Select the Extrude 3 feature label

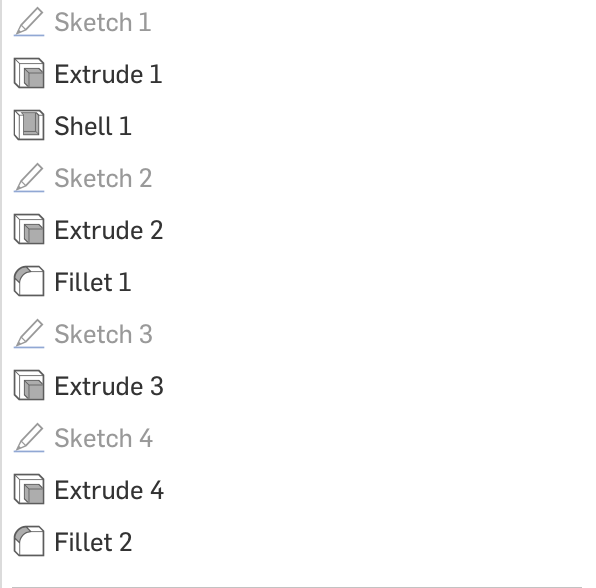(109, 386)
